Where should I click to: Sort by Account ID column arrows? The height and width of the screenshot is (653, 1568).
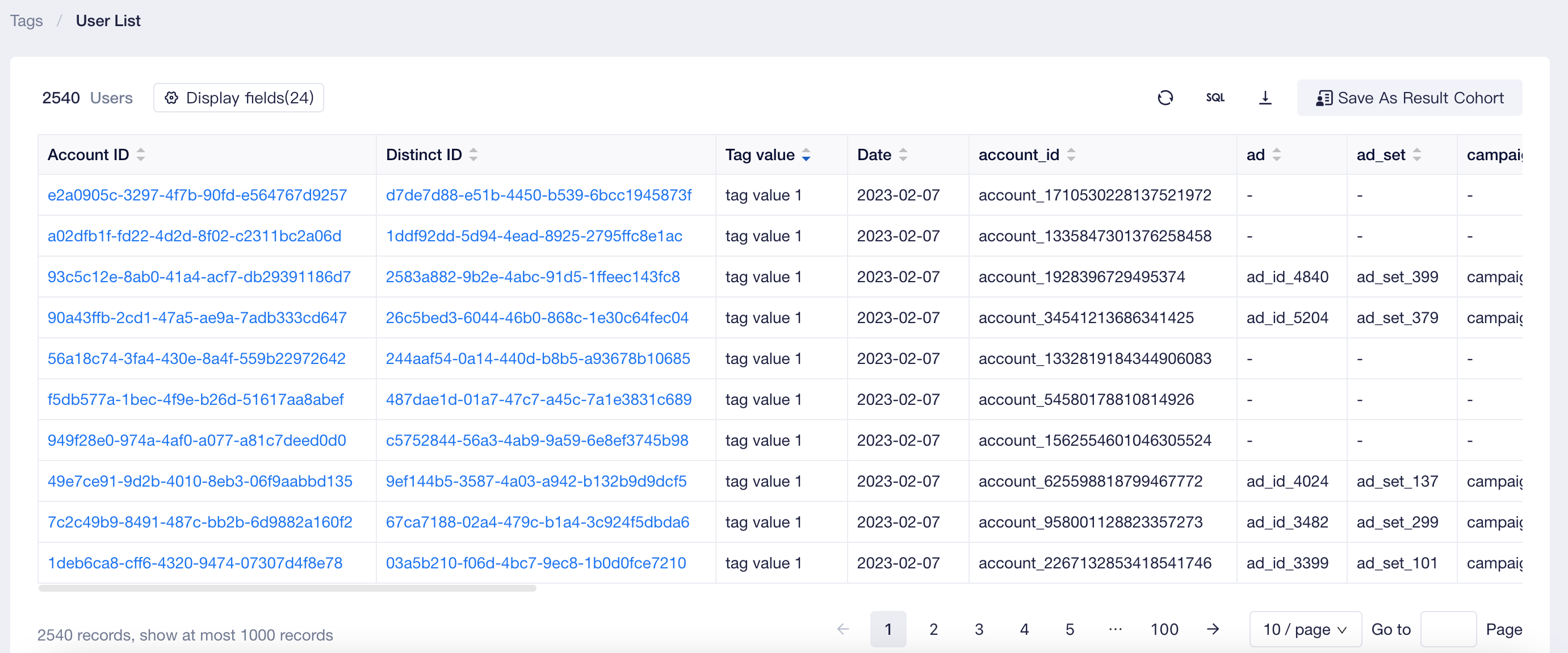141,154
